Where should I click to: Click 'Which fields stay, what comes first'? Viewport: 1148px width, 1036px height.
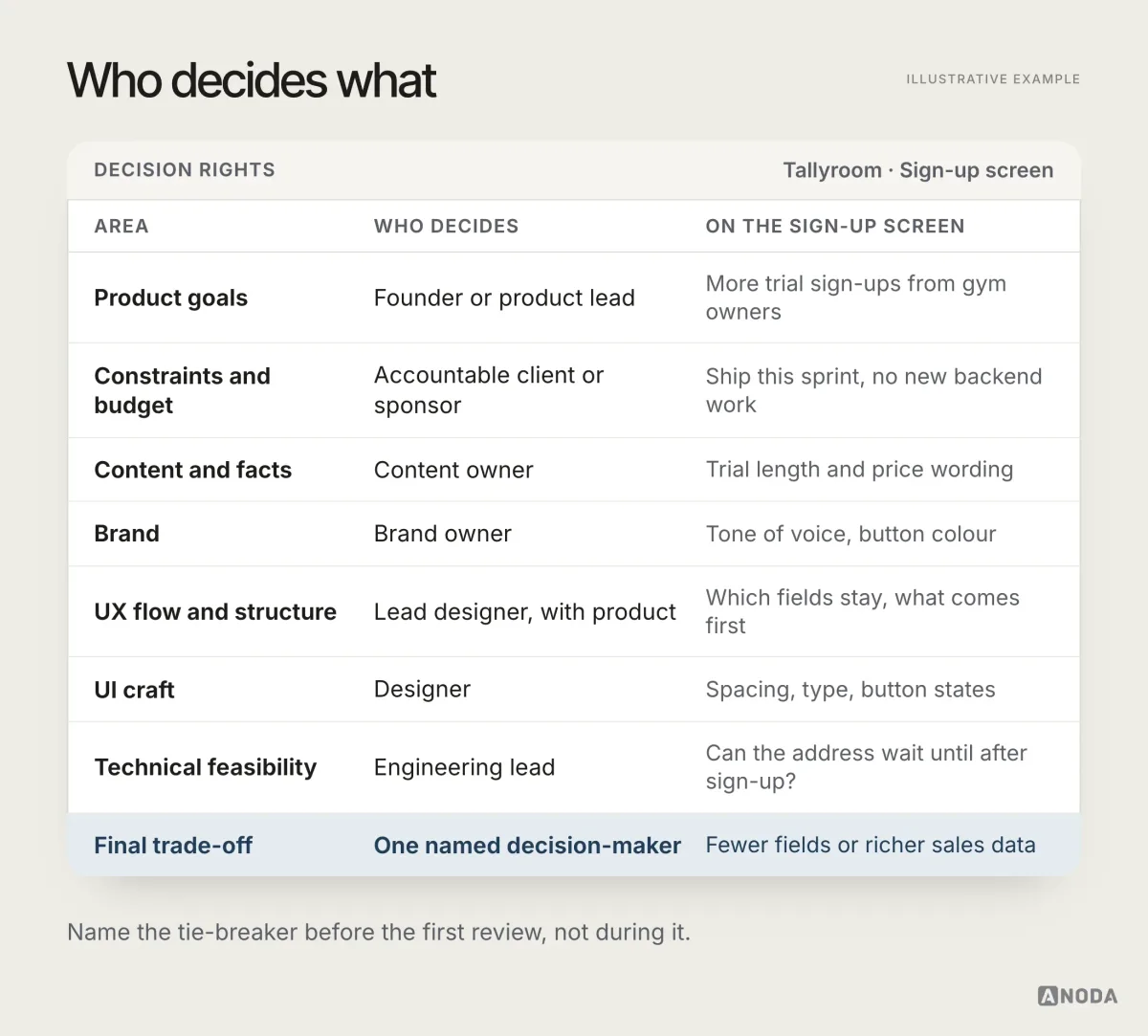pyautogui.click(x=862, y=611)
